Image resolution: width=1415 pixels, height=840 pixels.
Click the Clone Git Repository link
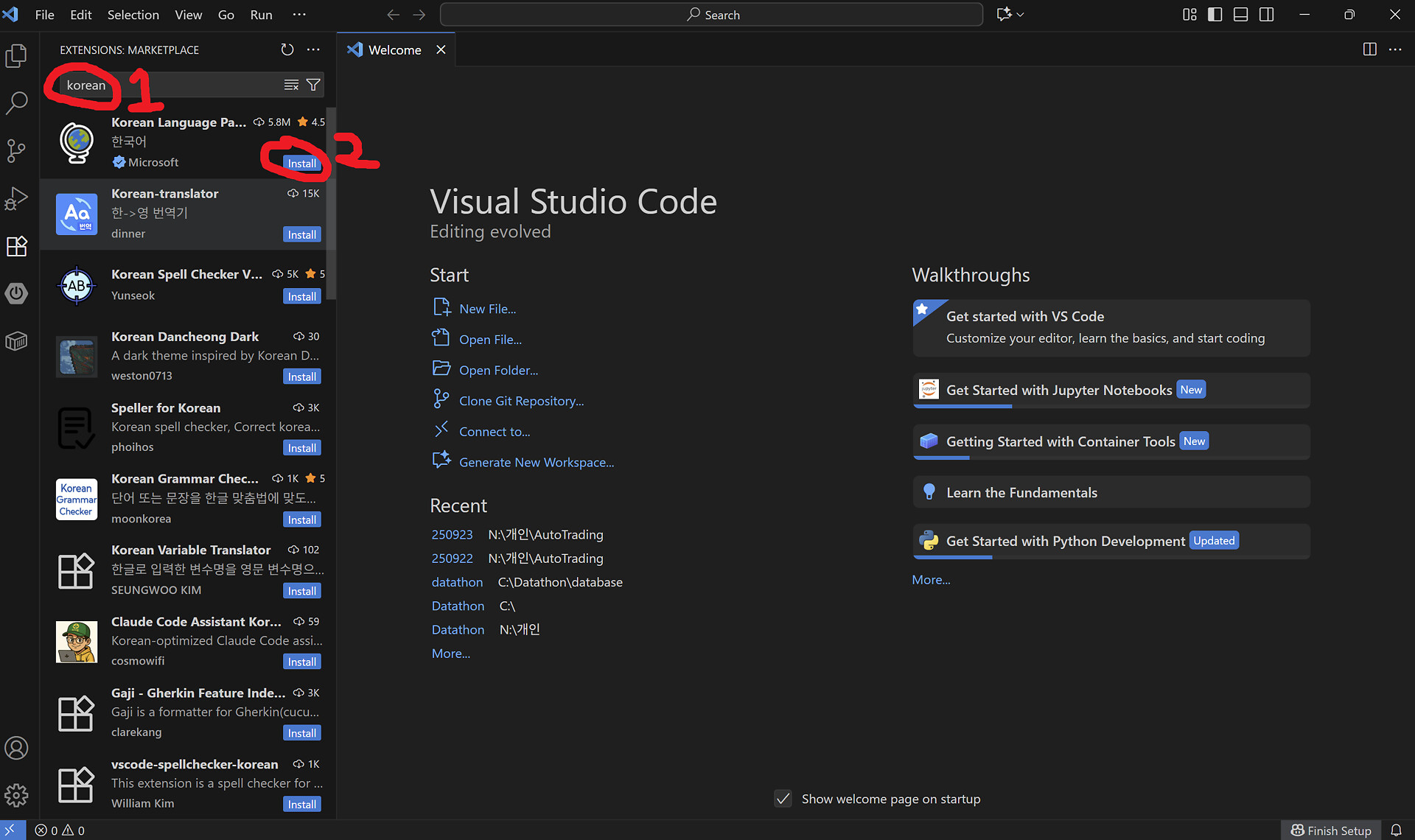(521, 401)
